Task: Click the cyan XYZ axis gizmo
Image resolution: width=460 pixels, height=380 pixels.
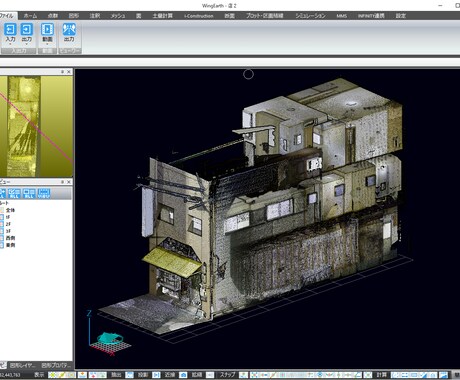Action: tap(110, 339)
